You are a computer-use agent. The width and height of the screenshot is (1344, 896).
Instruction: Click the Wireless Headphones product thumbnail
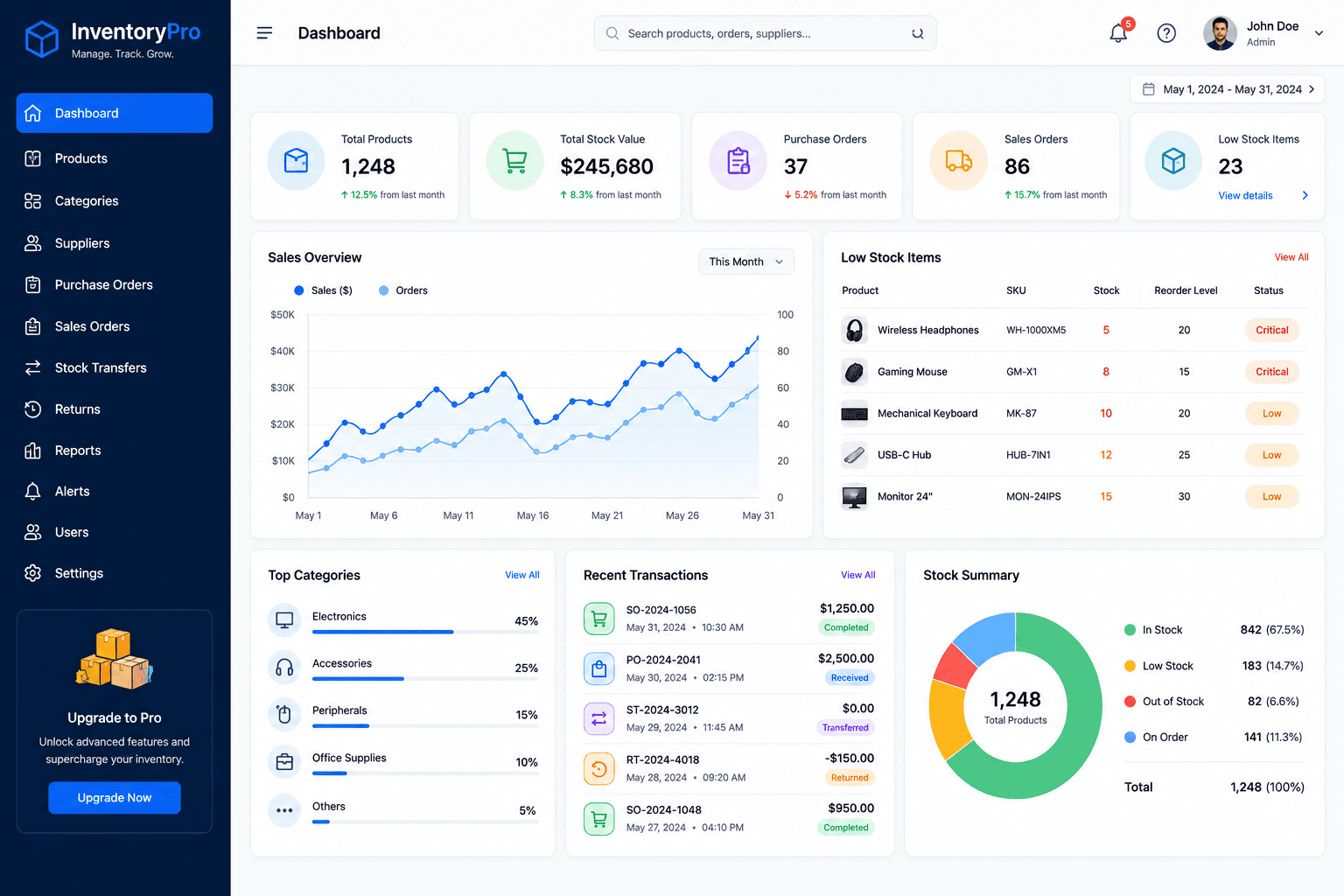coord(855,330)
